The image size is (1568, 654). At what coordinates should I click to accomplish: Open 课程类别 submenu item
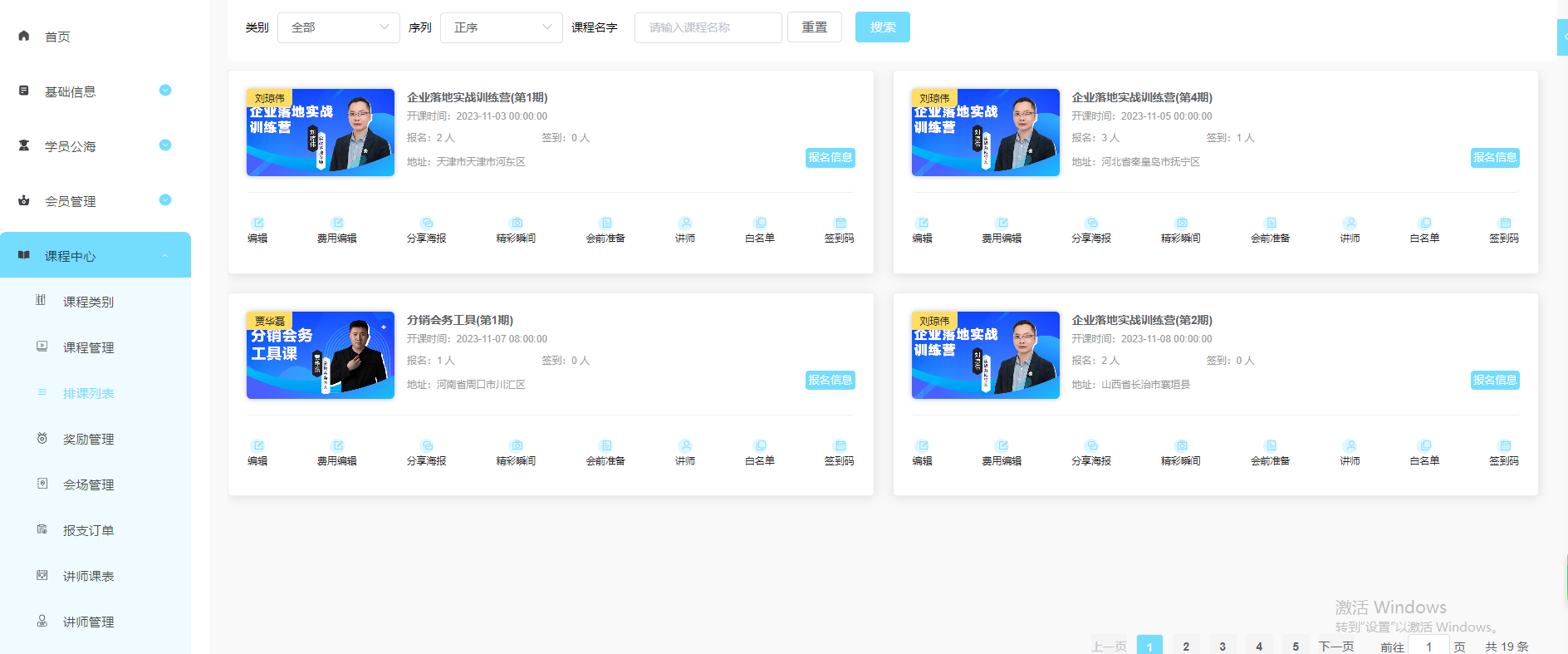(x=96, y=302)
